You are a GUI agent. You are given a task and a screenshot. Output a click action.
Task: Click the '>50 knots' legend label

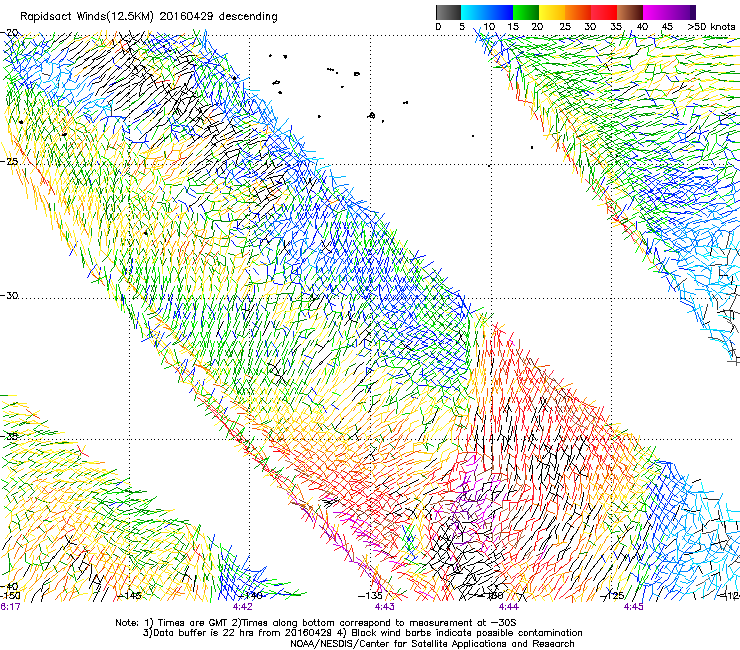711,26
